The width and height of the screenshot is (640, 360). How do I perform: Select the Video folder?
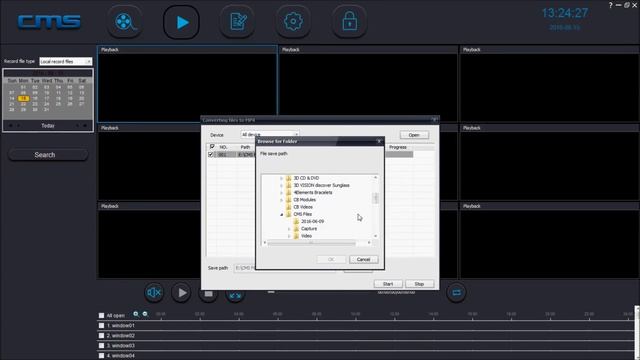click(306, 236)
